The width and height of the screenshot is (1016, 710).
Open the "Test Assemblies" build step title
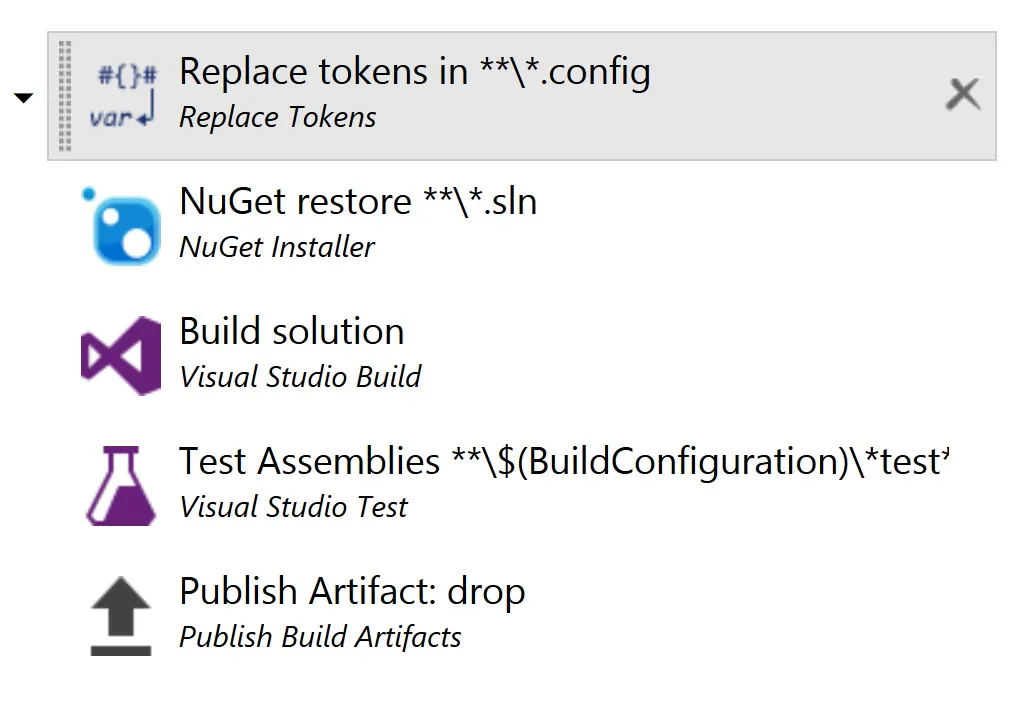click(x=562, y=462)
